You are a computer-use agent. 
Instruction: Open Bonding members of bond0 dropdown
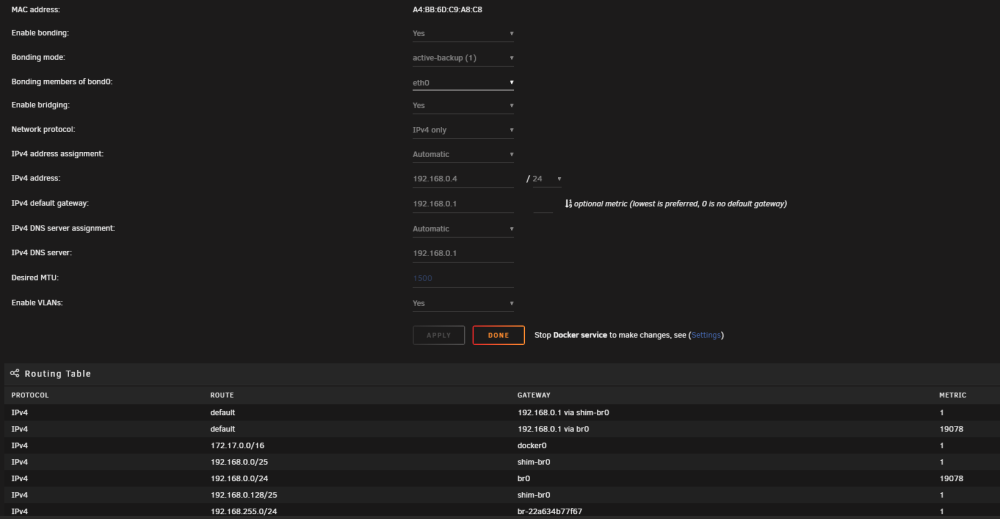point(463,83)
